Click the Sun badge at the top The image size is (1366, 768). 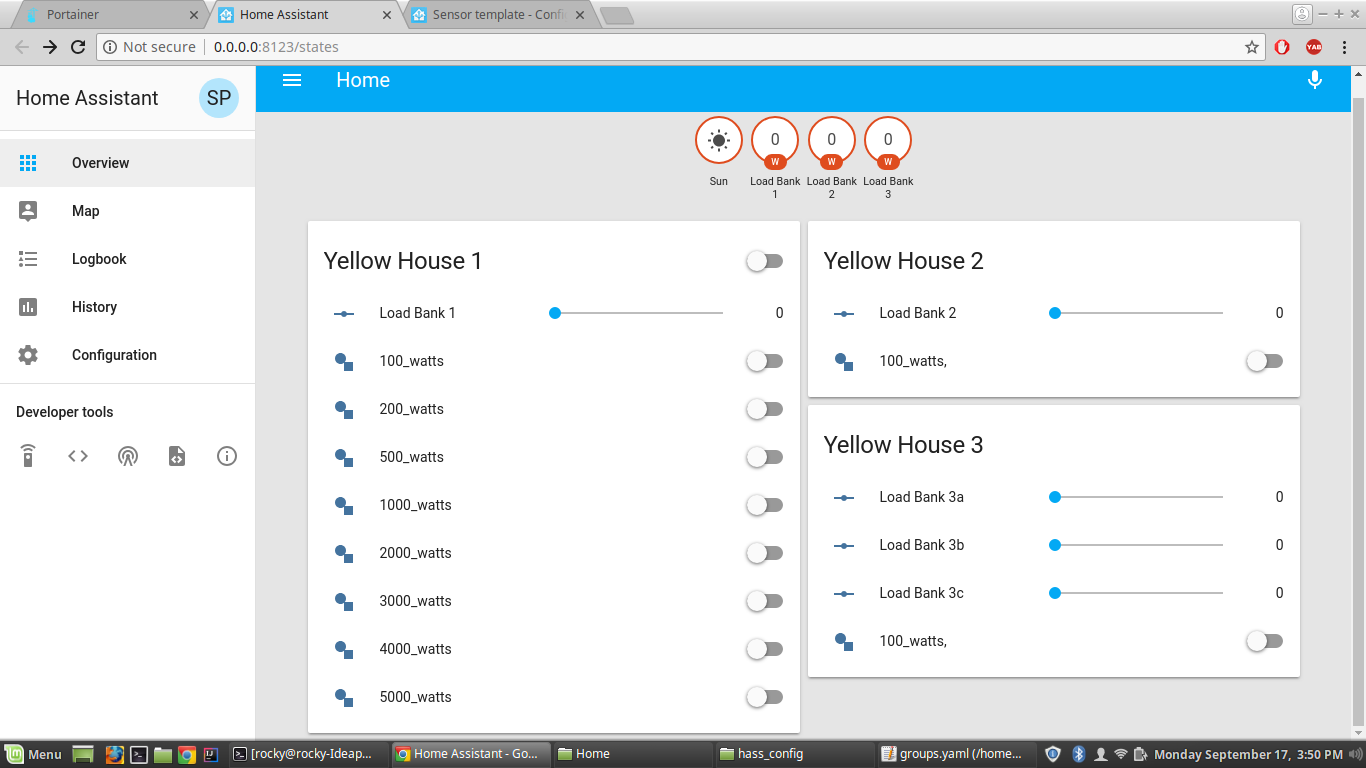coord(718,140)
